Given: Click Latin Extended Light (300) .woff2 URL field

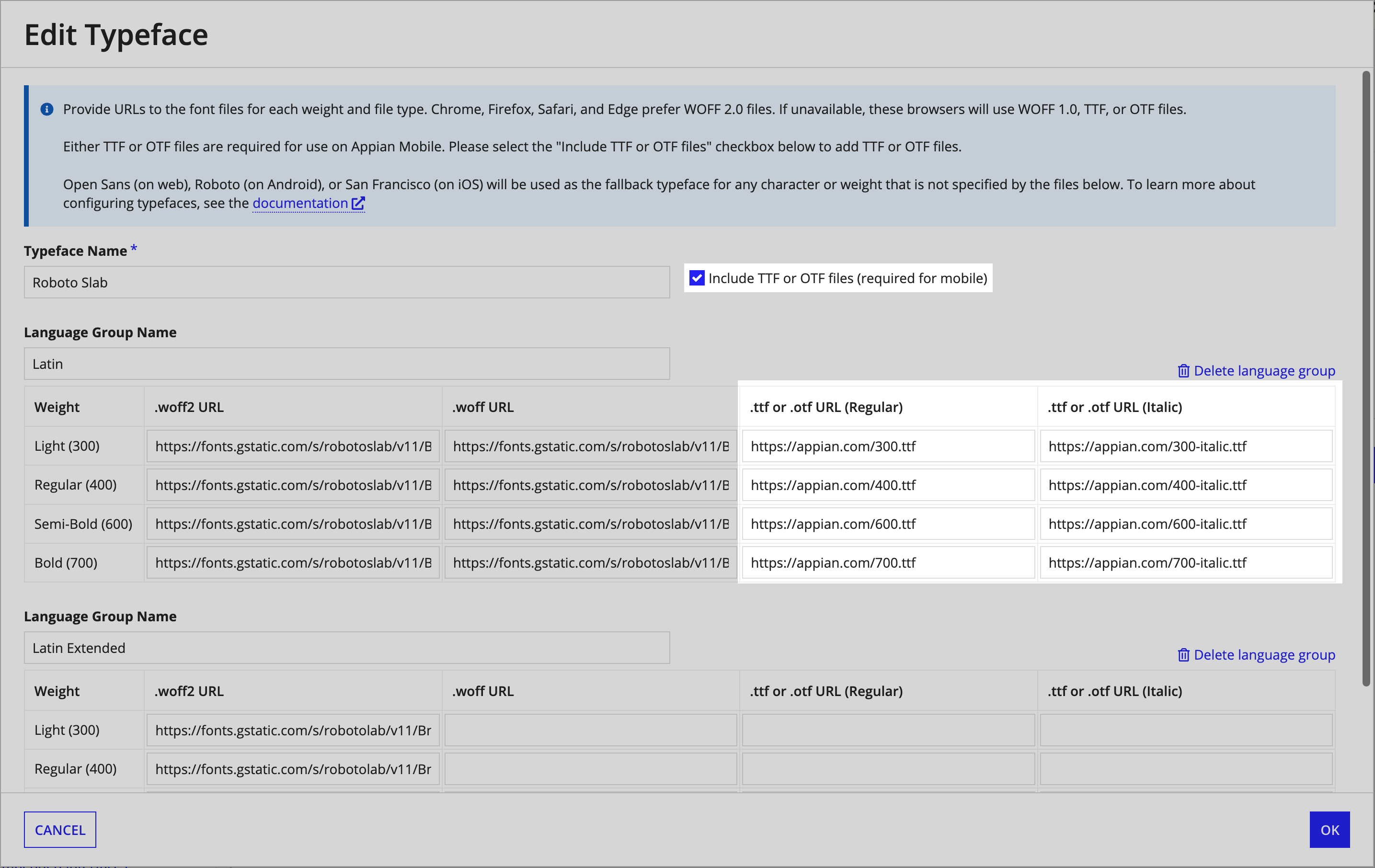Looking at the screenshot, I should tap(293, 730).
